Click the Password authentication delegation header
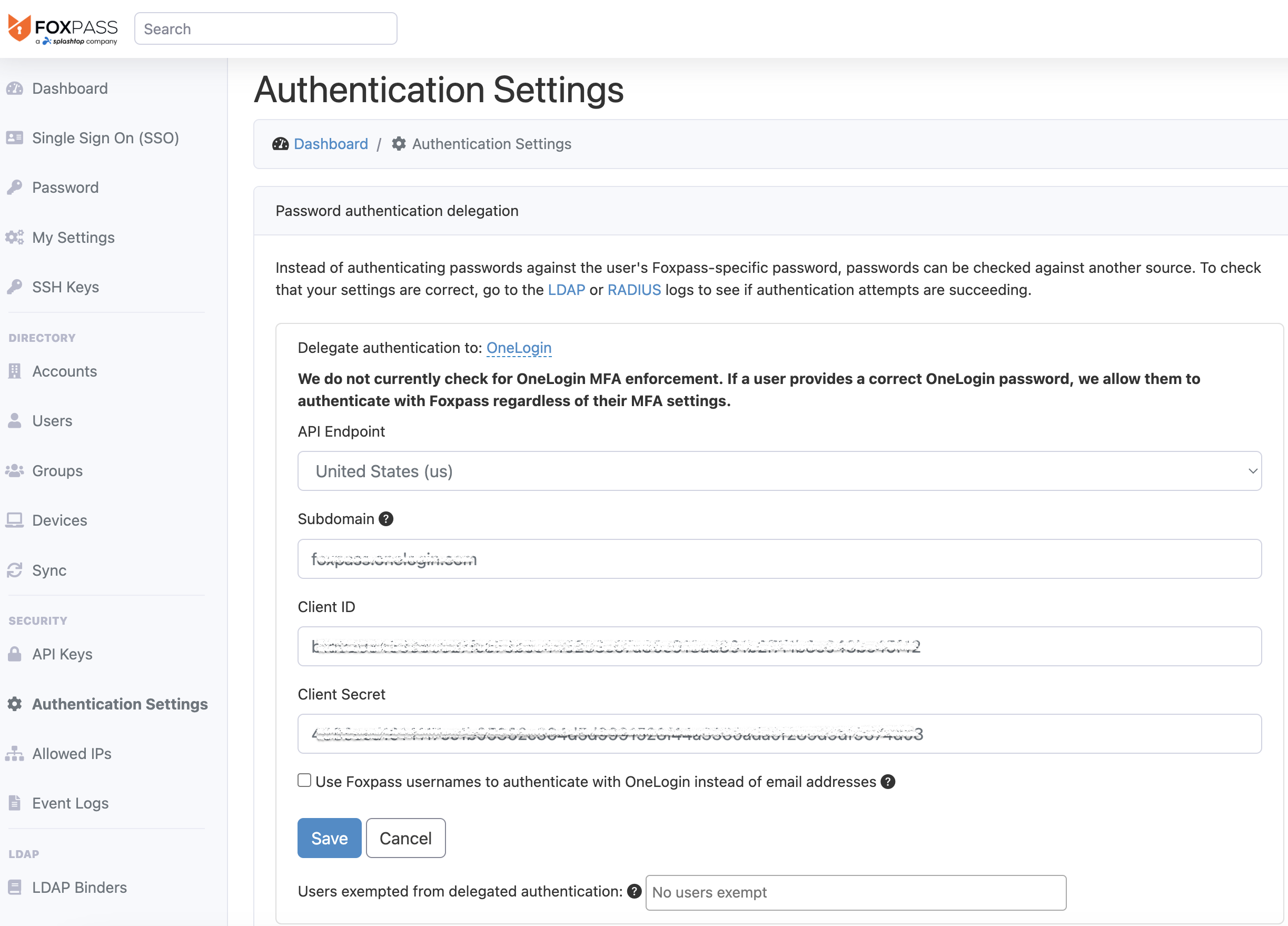 (397, 211)
